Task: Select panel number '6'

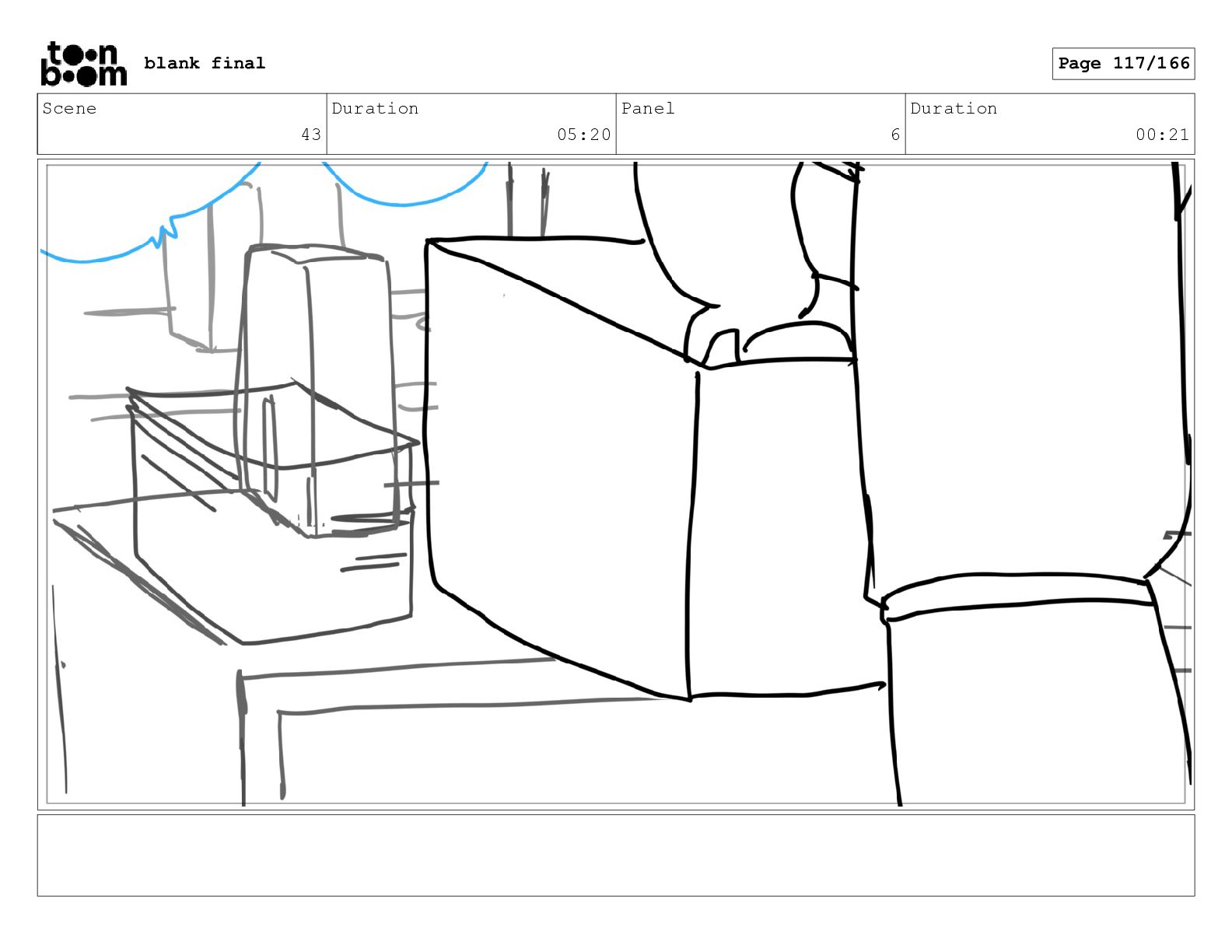Action: pos(895,135)
